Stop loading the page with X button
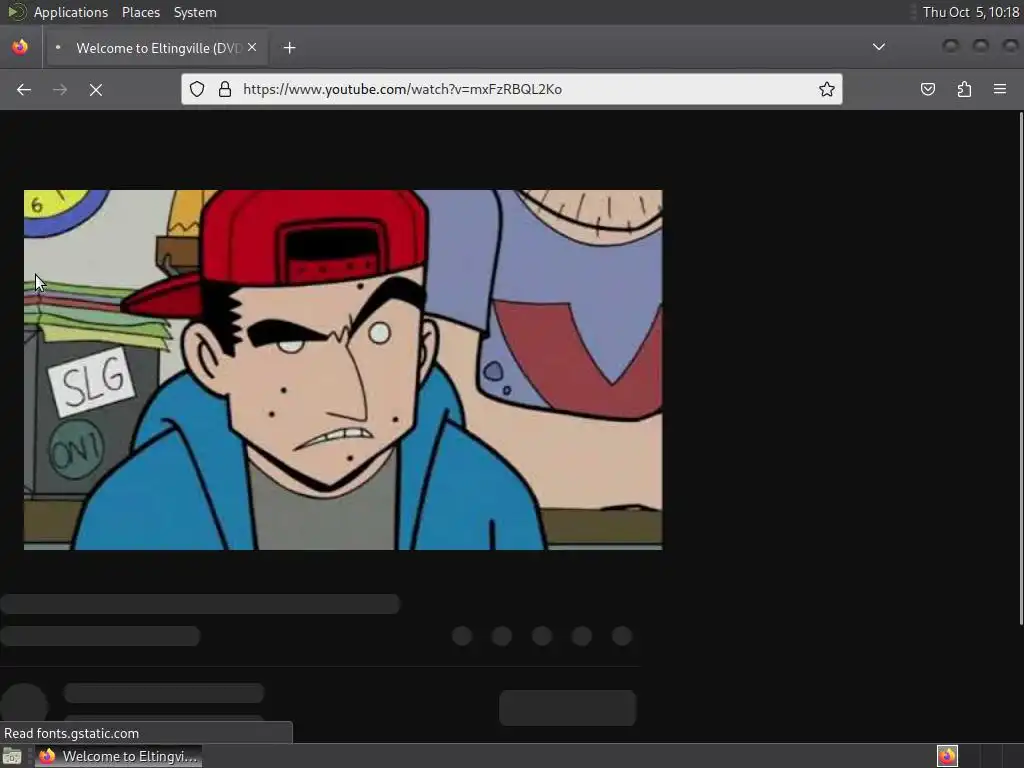1024x768 pixels. click(x=95, y=89)
